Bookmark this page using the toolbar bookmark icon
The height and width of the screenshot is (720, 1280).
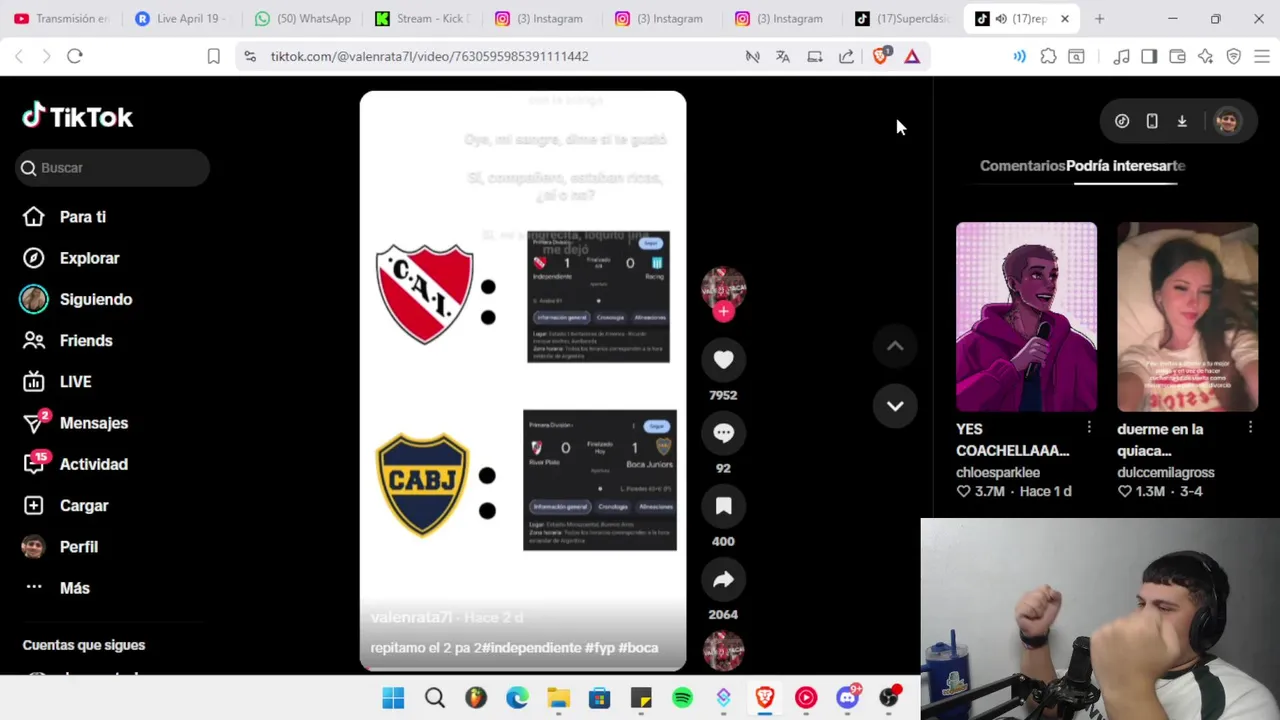(213, 56)
